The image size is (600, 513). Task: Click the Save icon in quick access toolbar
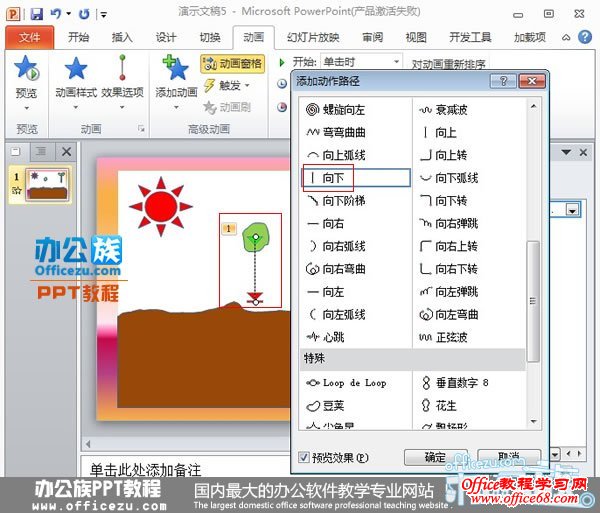[x=36, y=15]
